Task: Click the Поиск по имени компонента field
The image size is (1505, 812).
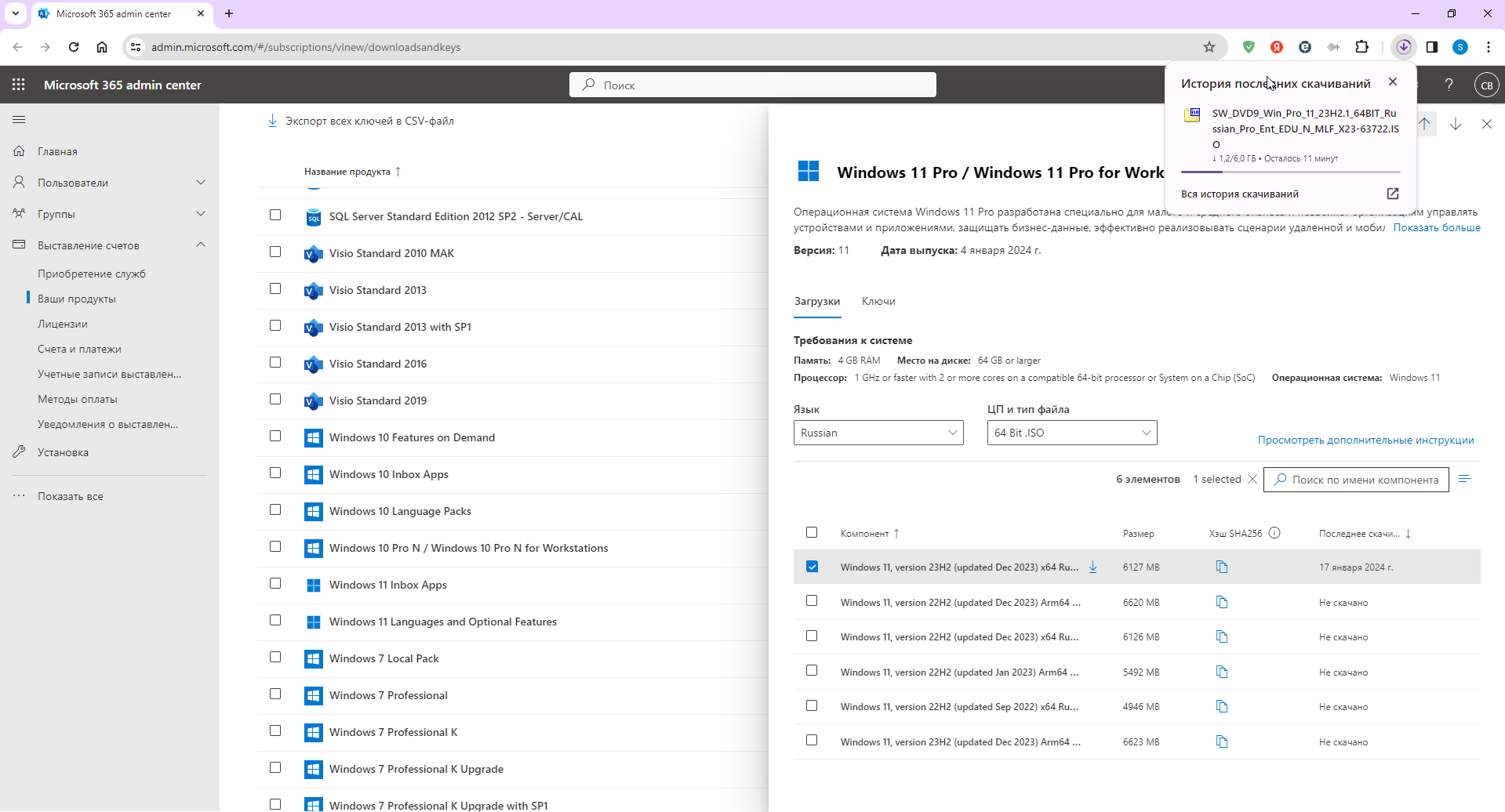Action: click(x=1363, y=480)
